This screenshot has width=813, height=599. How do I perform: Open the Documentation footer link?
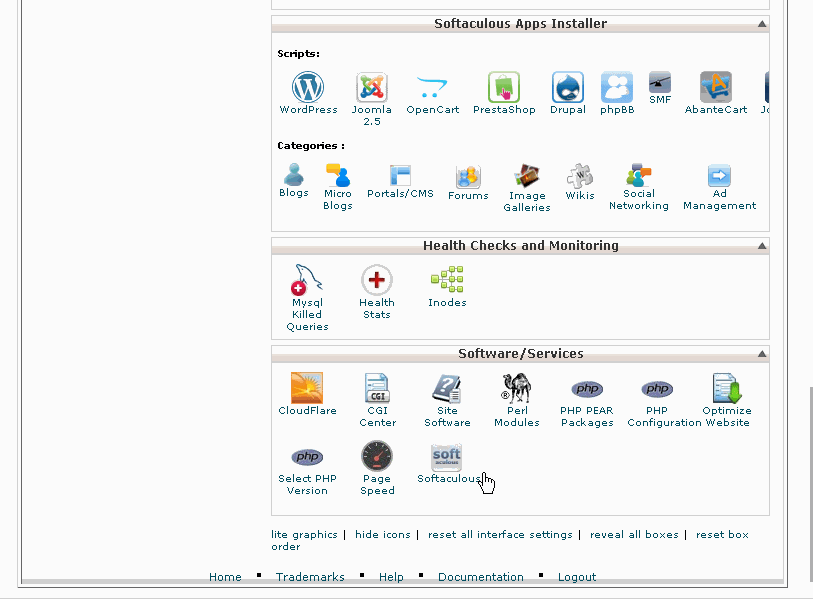pos(481,577)
